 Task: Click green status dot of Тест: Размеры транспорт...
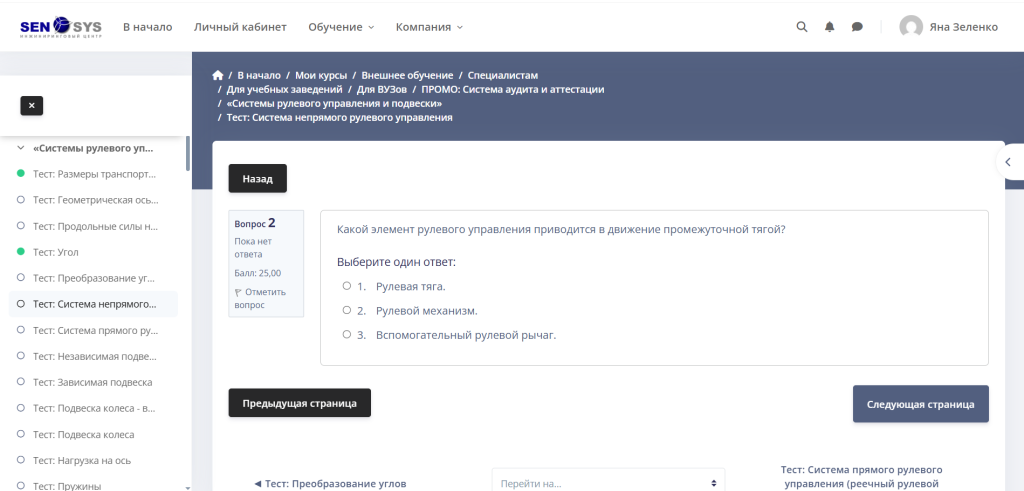(20, 174)
